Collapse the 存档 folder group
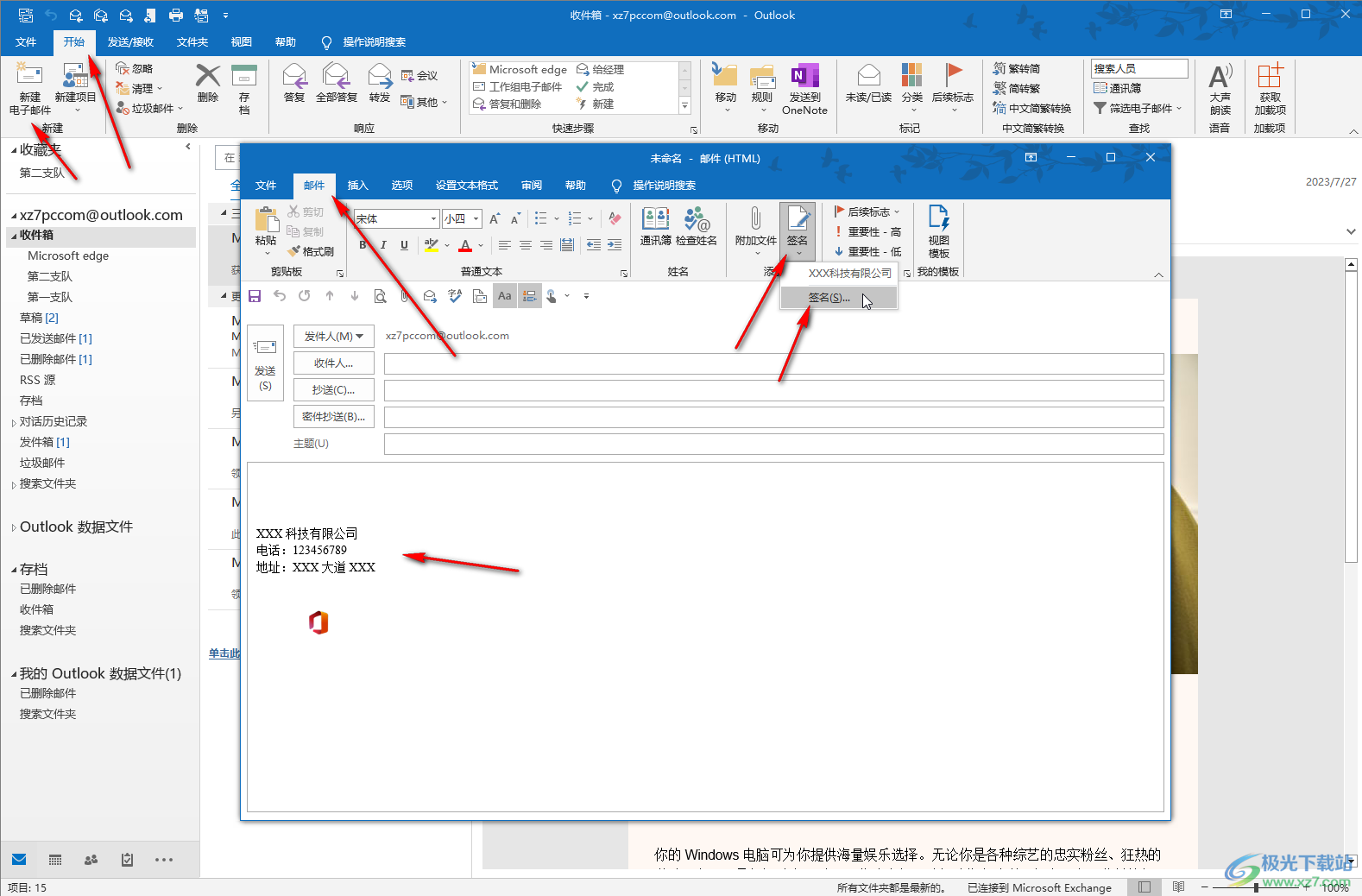1362x896 pixels. tap(14, 570)
